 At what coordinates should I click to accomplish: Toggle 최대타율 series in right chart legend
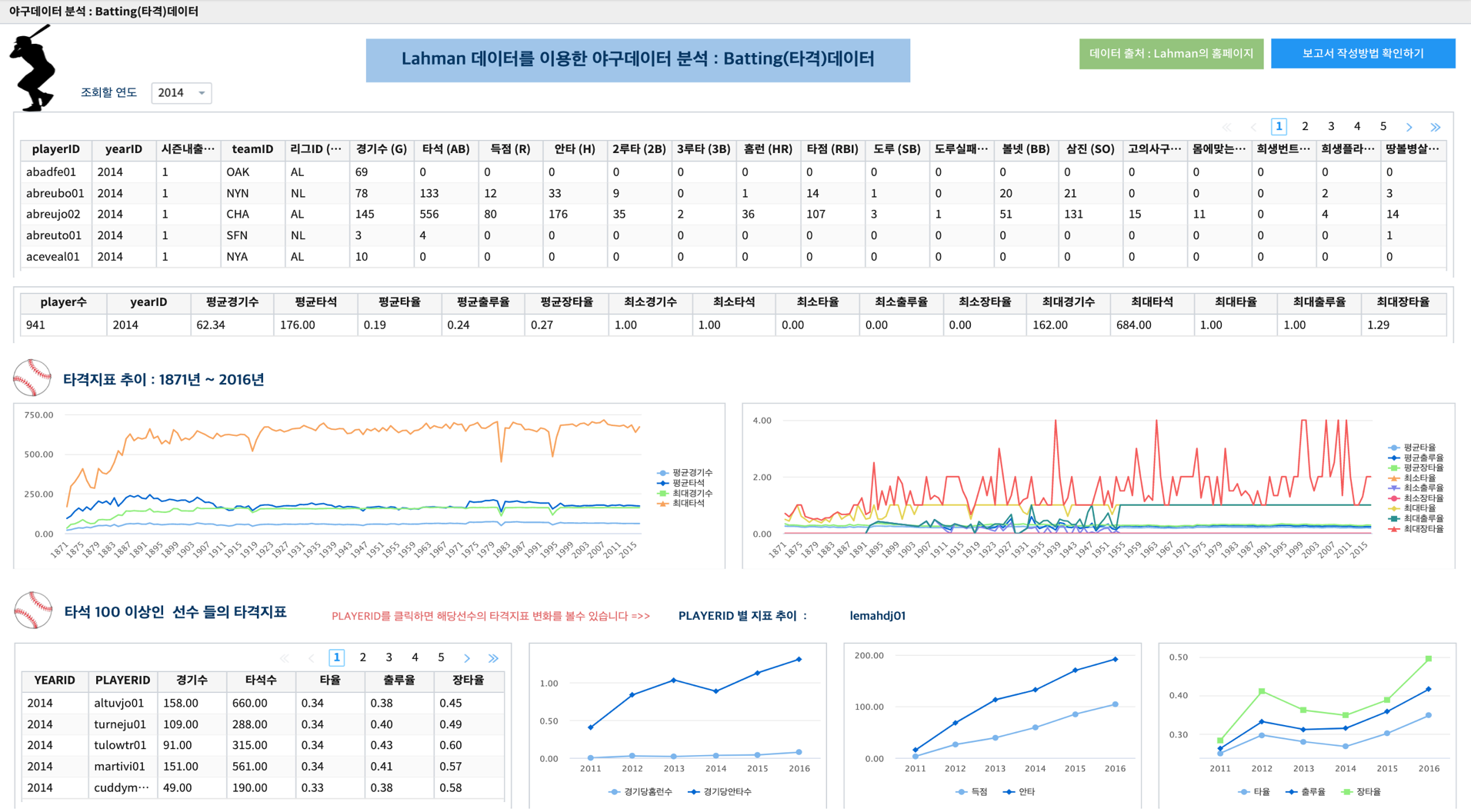tap(1412, 508)
